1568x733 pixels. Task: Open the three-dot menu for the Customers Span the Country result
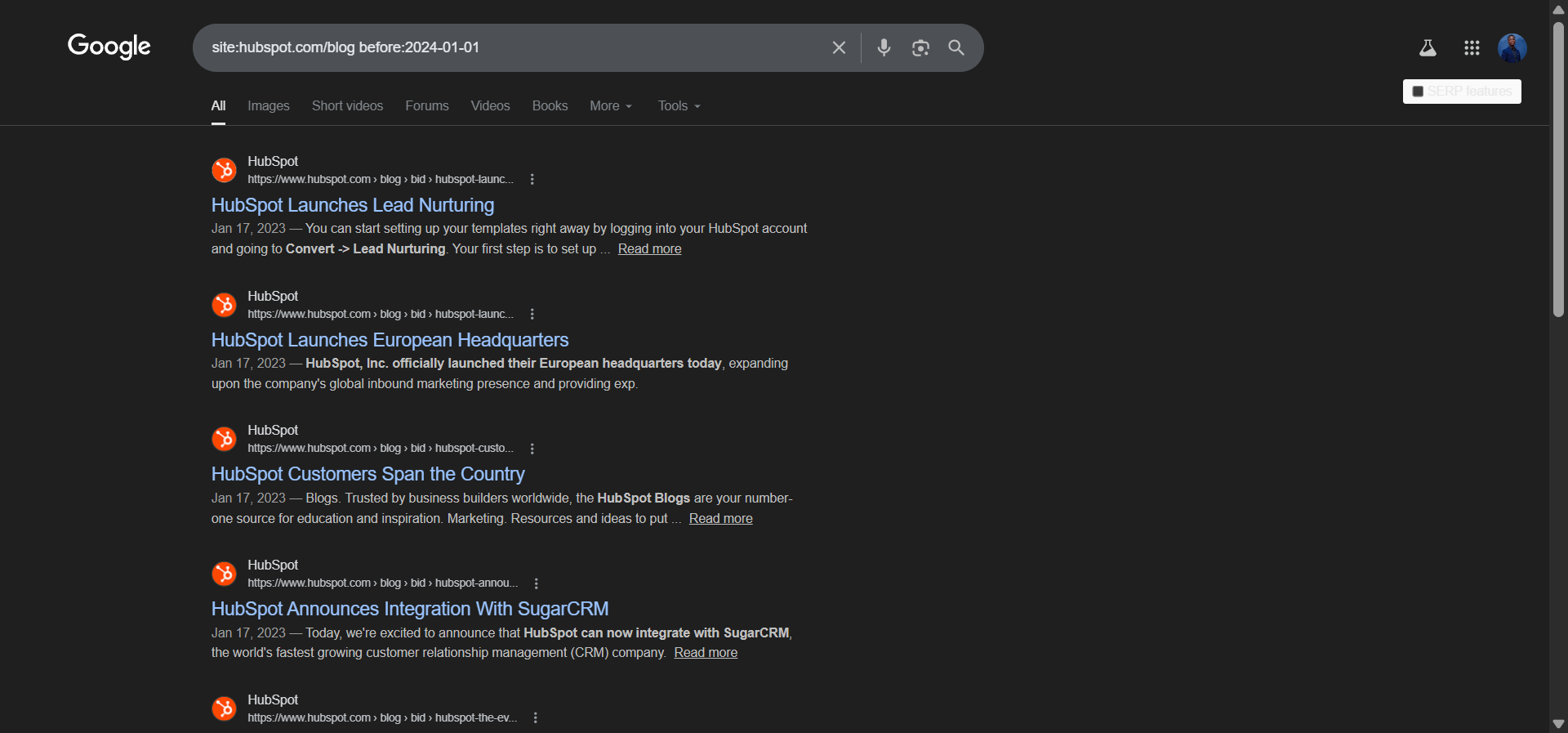tap(532, 449)
